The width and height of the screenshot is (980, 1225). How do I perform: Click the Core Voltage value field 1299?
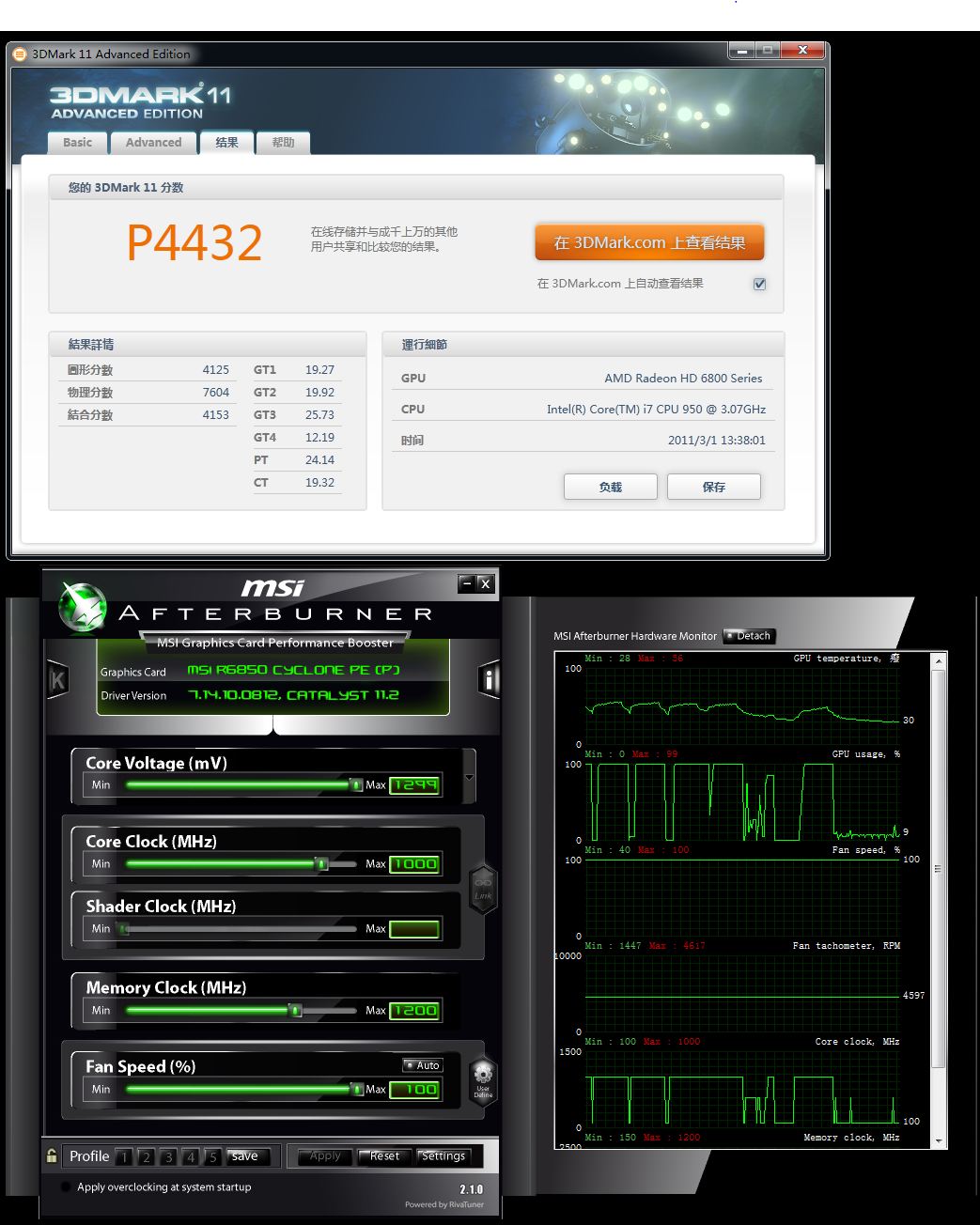tap(414, 784)
